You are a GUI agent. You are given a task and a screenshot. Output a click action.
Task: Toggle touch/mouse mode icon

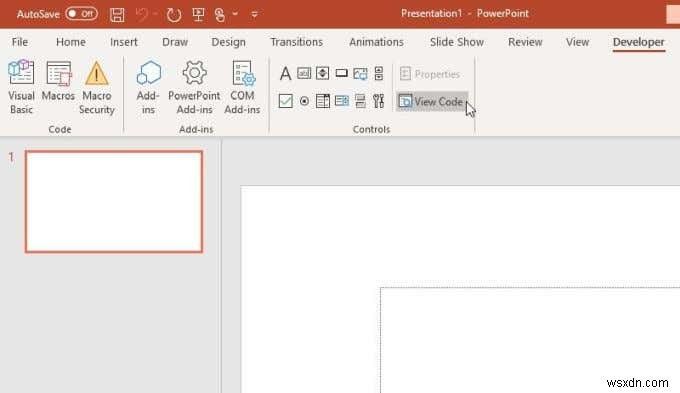pyautogui.click(x=220, y=15)
